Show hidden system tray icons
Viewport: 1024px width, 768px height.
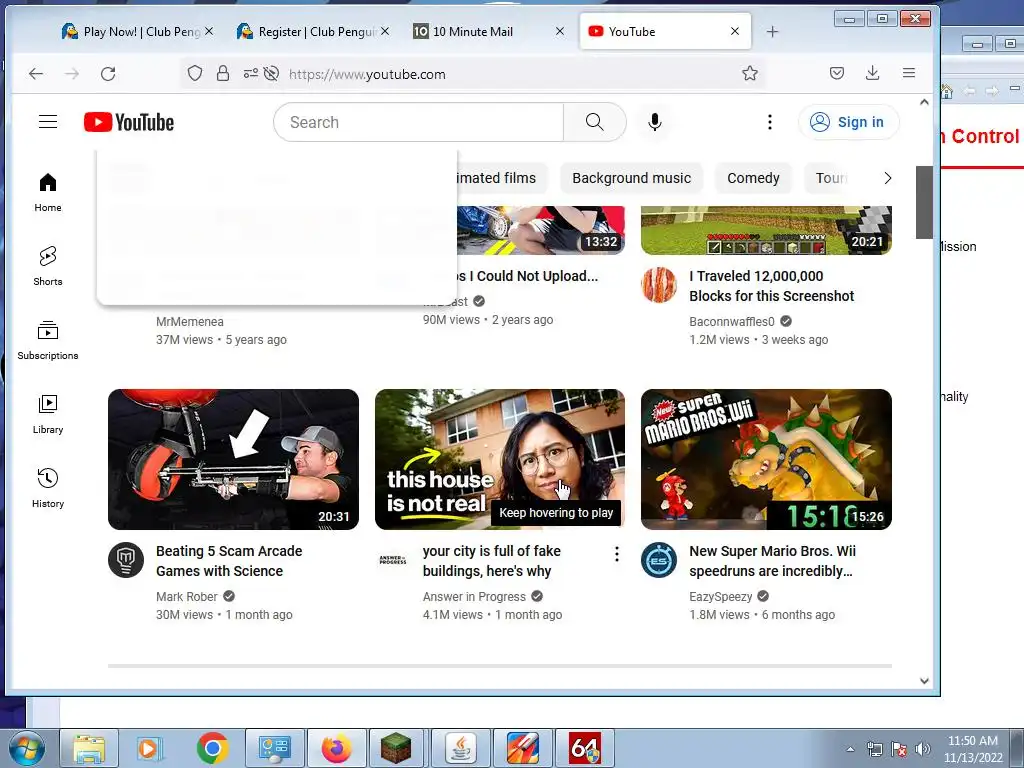(x=850, y=749)
